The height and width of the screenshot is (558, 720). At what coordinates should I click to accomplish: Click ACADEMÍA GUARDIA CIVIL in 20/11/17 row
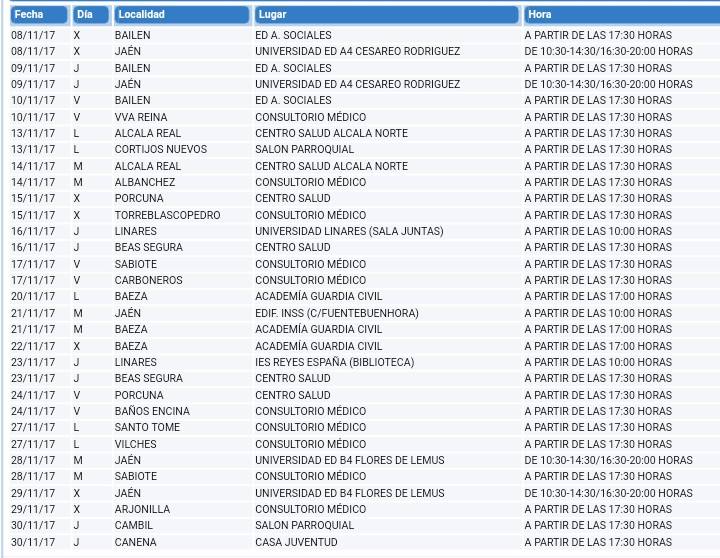pyautogui.click(x=319, y=296)
